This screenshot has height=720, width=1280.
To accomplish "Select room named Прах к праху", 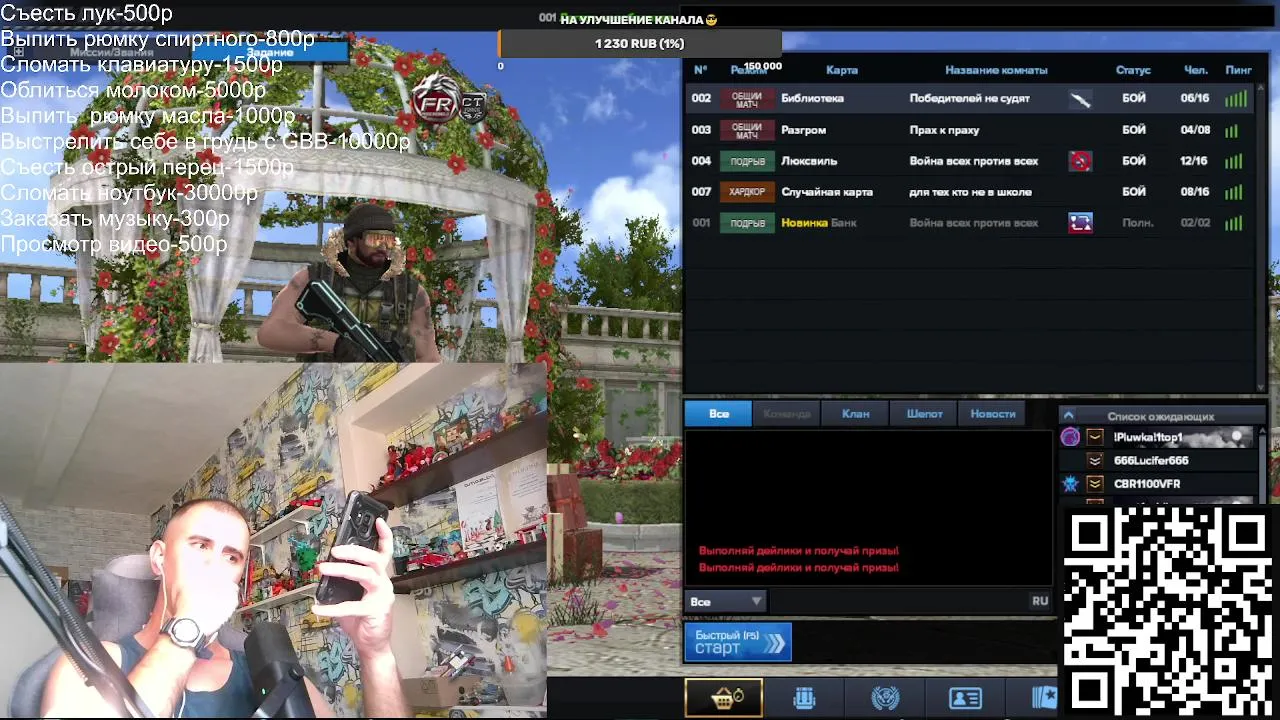I will tap(944, 130).
